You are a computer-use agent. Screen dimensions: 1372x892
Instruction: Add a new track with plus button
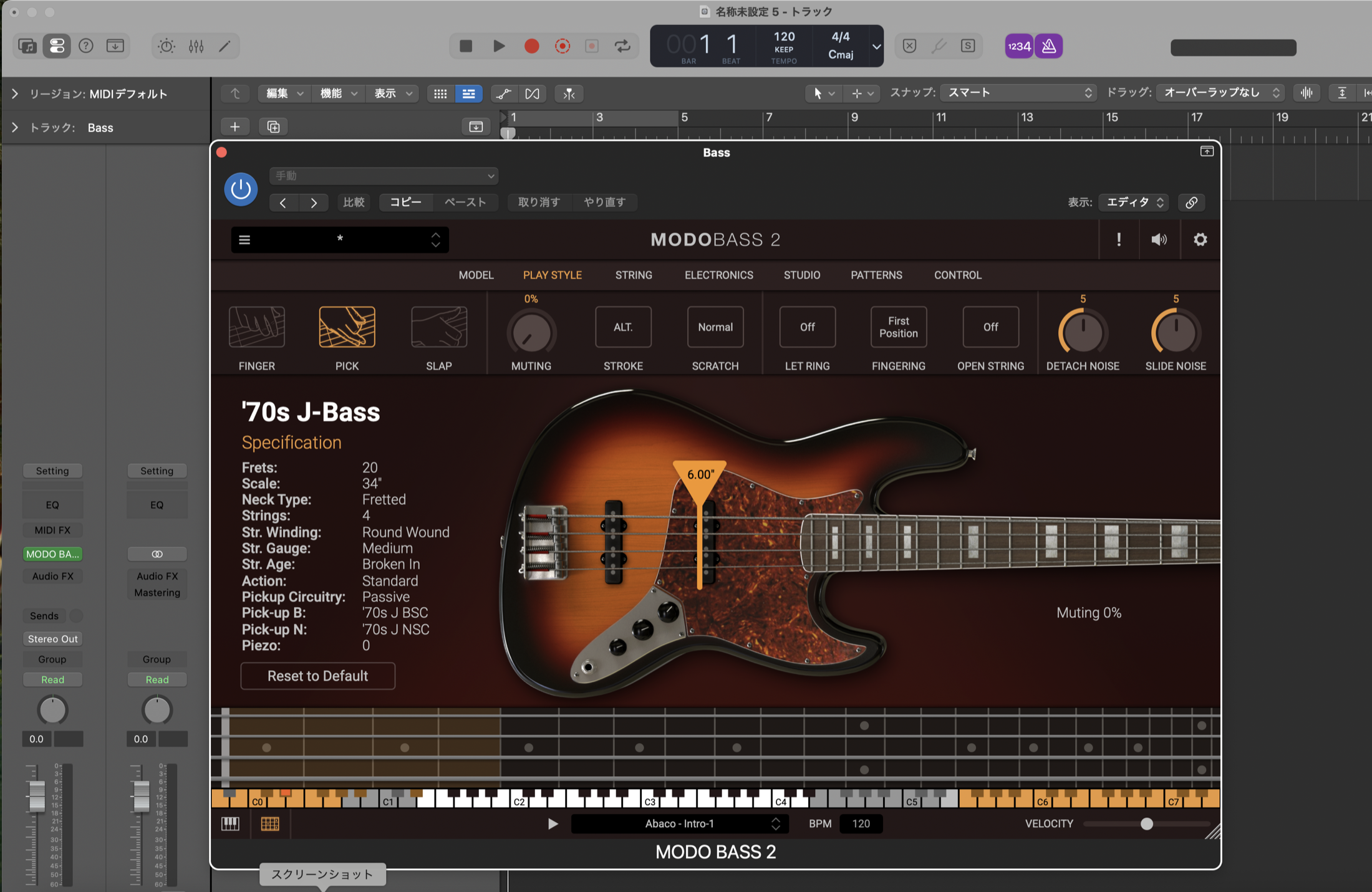[x=235, y=127]
